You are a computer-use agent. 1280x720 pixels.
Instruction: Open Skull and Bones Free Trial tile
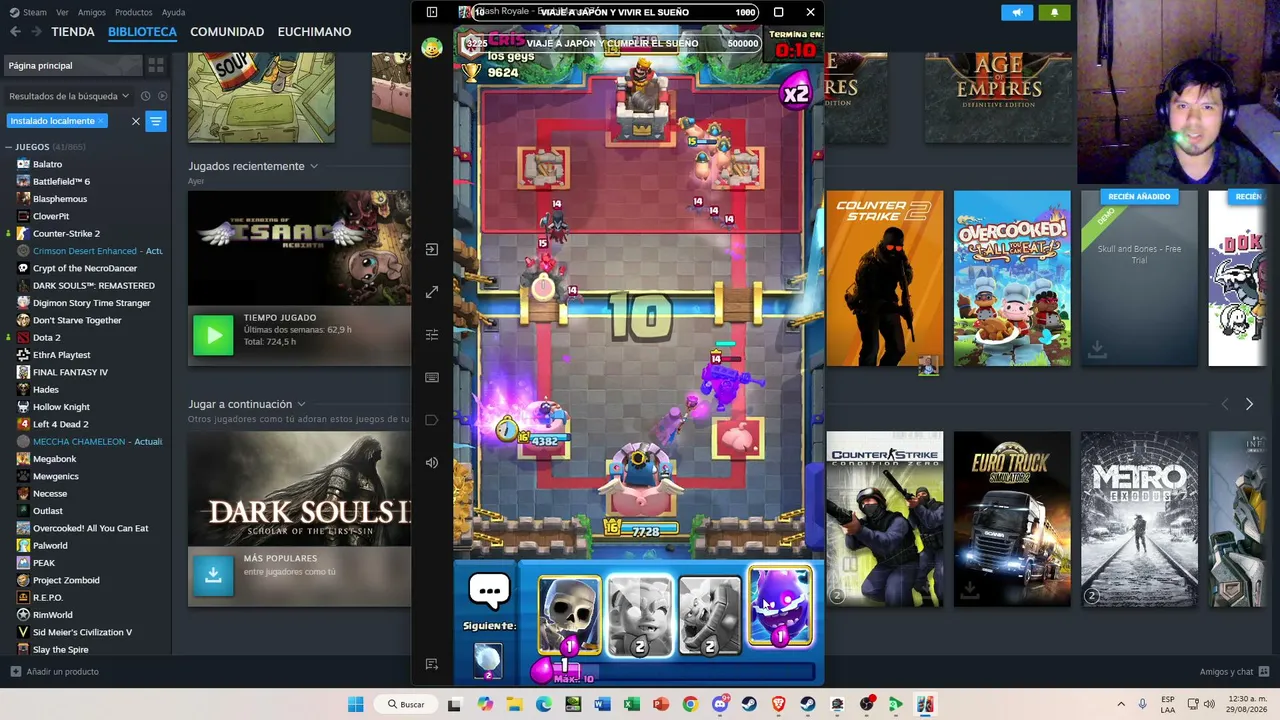coord(1139,278)
